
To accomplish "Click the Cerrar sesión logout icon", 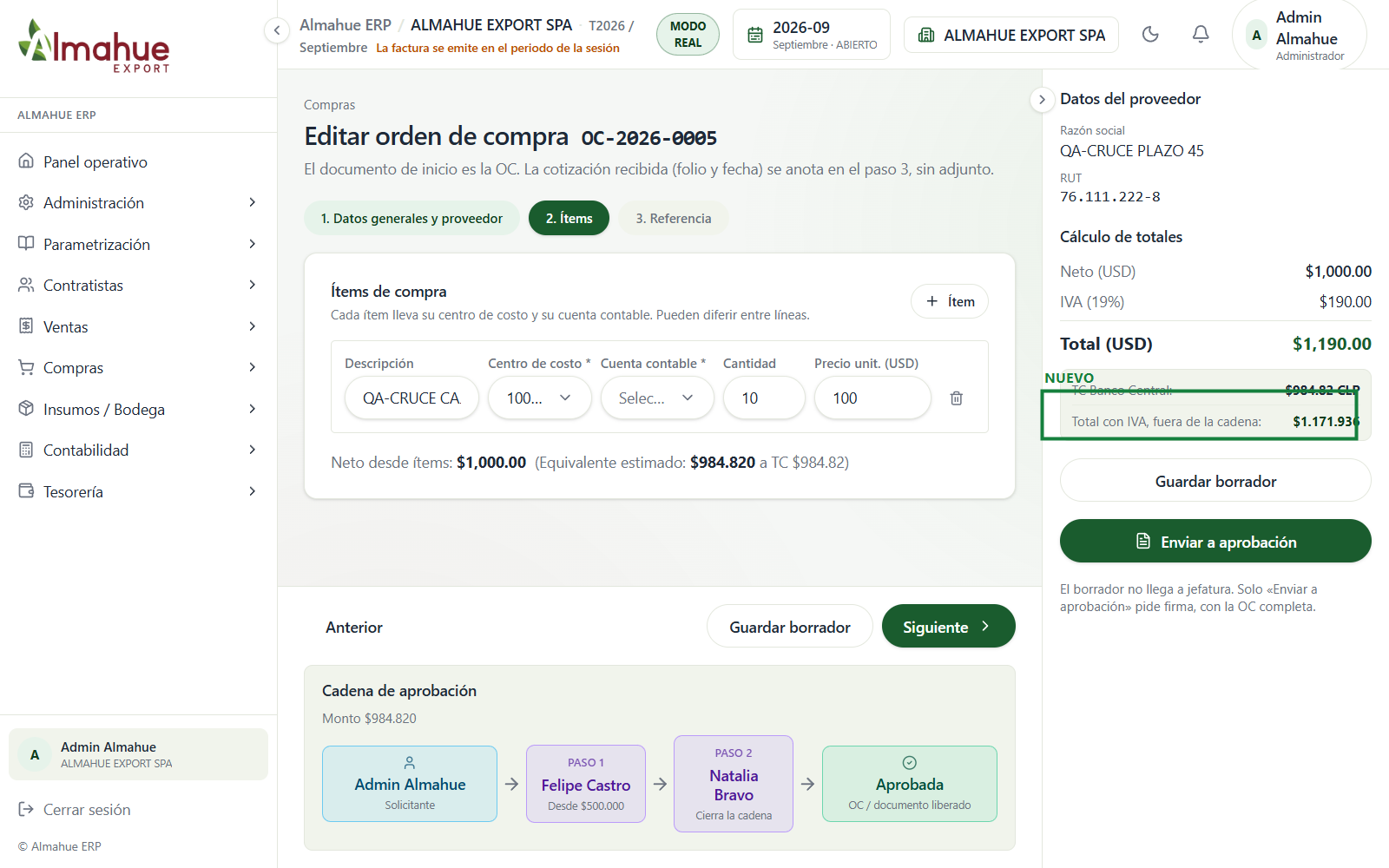I will click(x=26, y=809).
